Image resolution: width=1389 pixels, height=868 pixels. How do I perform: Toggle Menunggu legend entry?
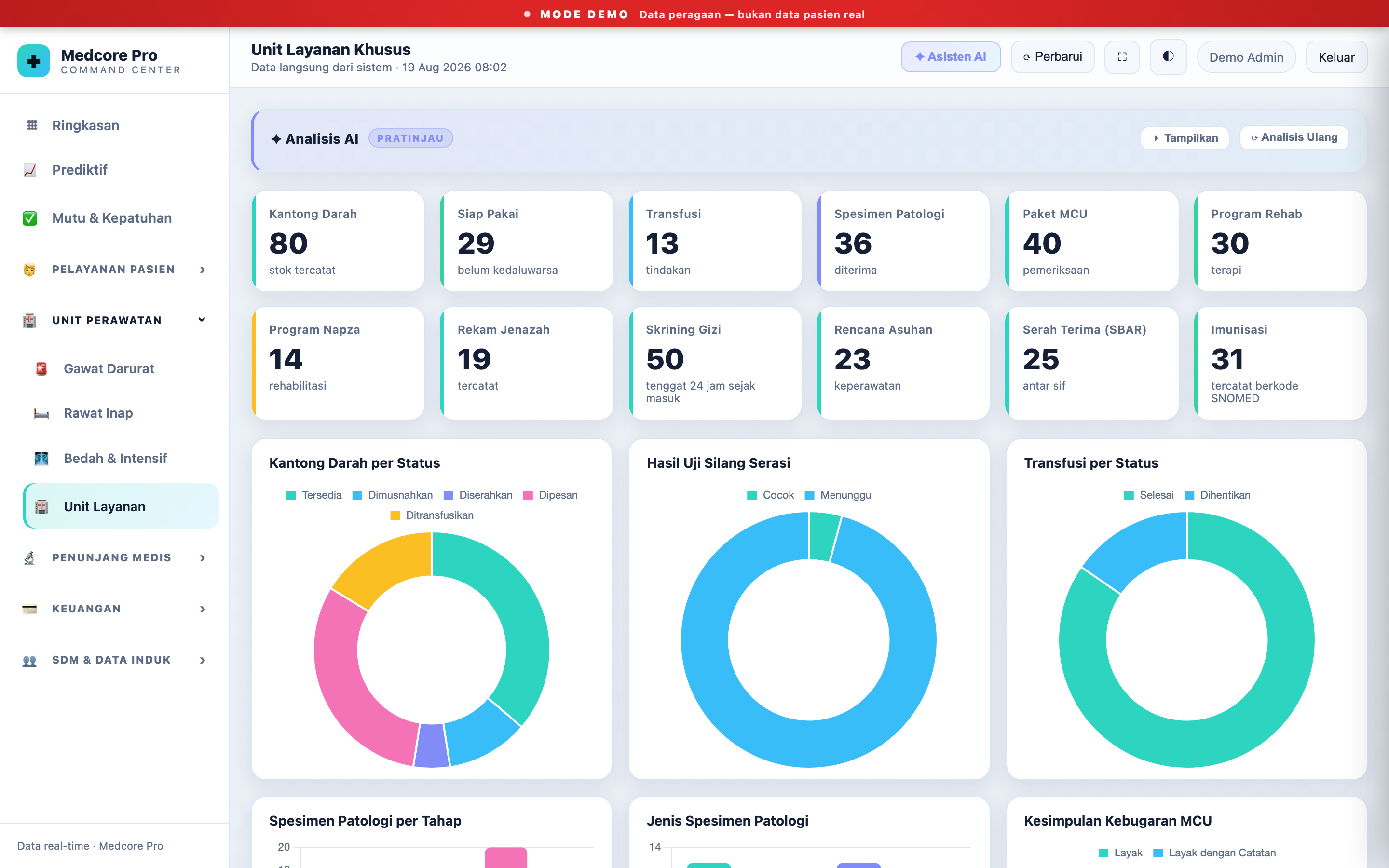pos(838,495)
